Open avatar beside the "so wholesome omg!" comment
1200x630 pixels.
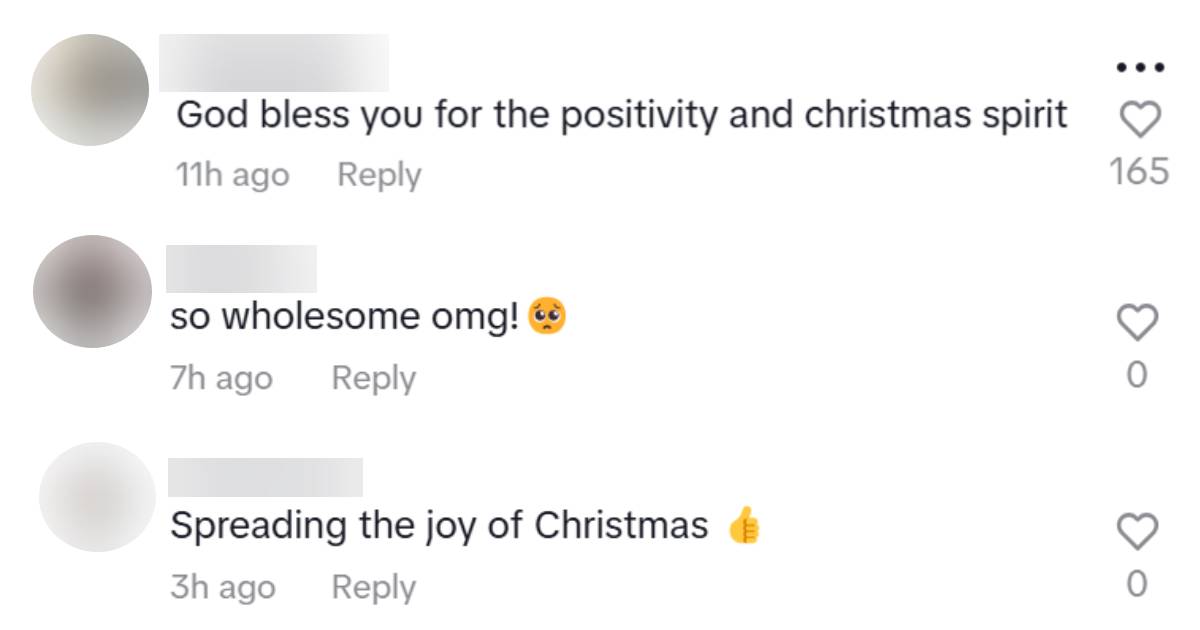click(92, 292)
